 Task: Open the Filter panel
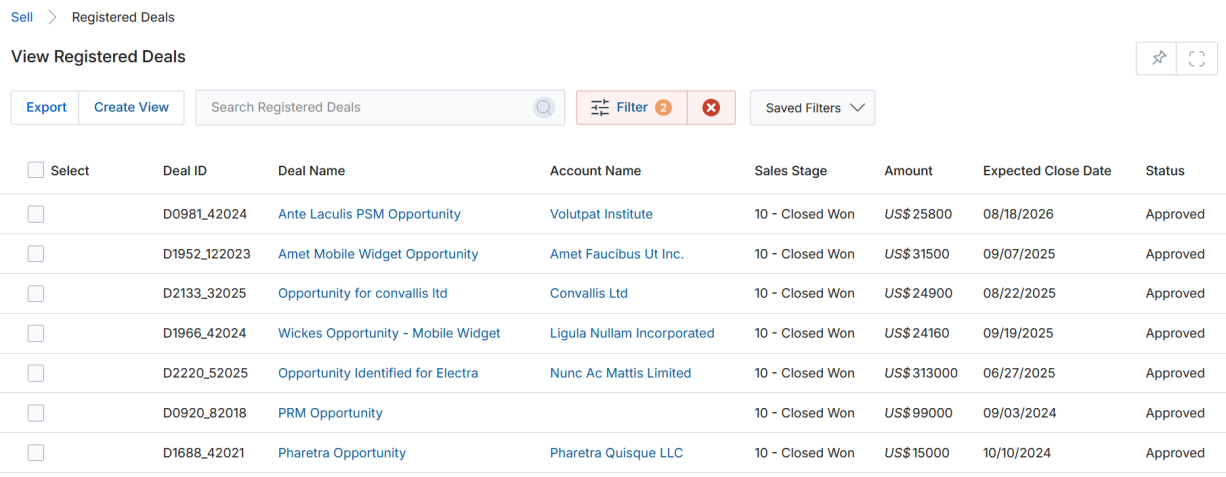pyautogui.click(x=632, y=108)
